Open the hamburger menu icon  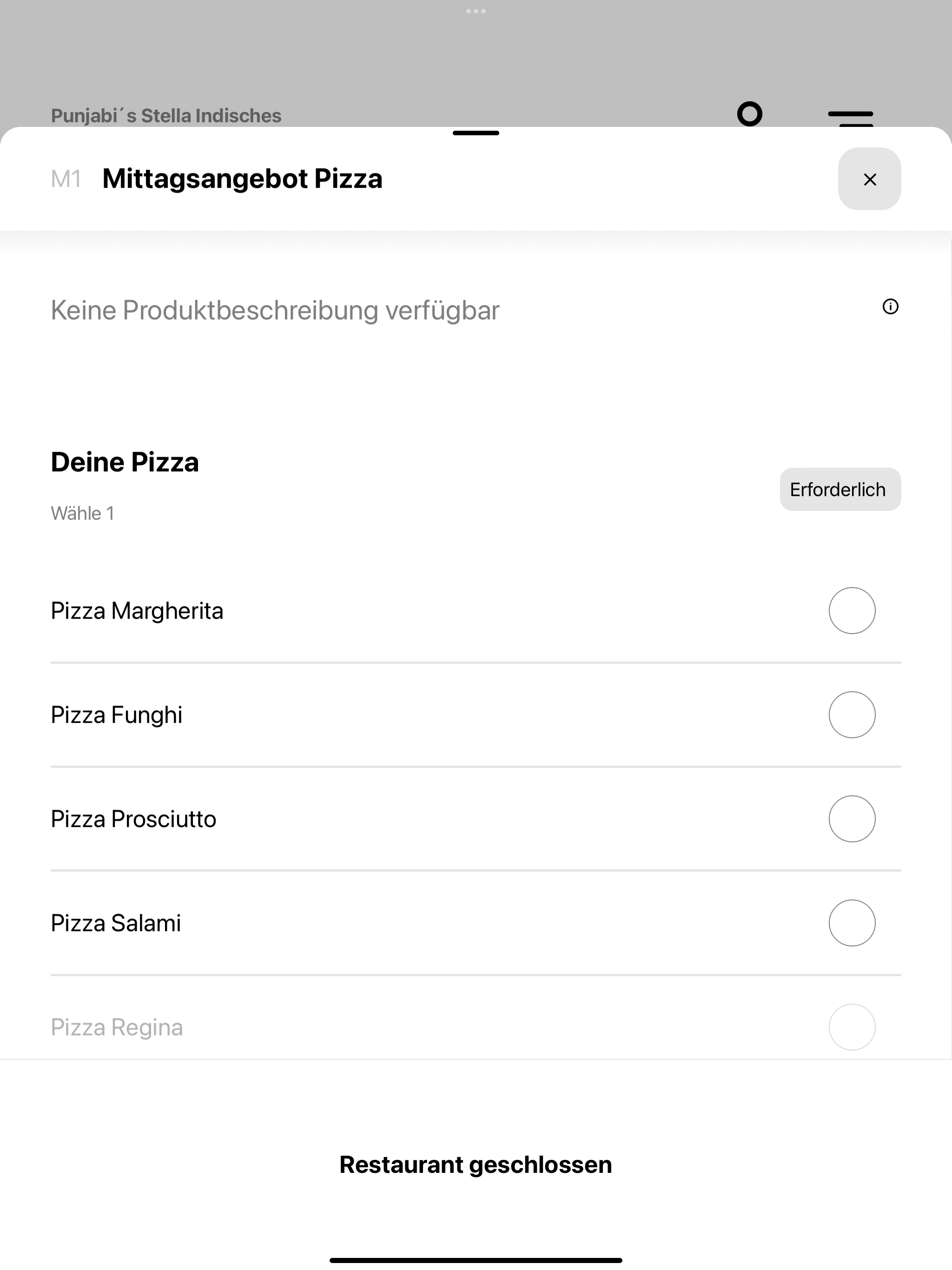pos(850,118)
